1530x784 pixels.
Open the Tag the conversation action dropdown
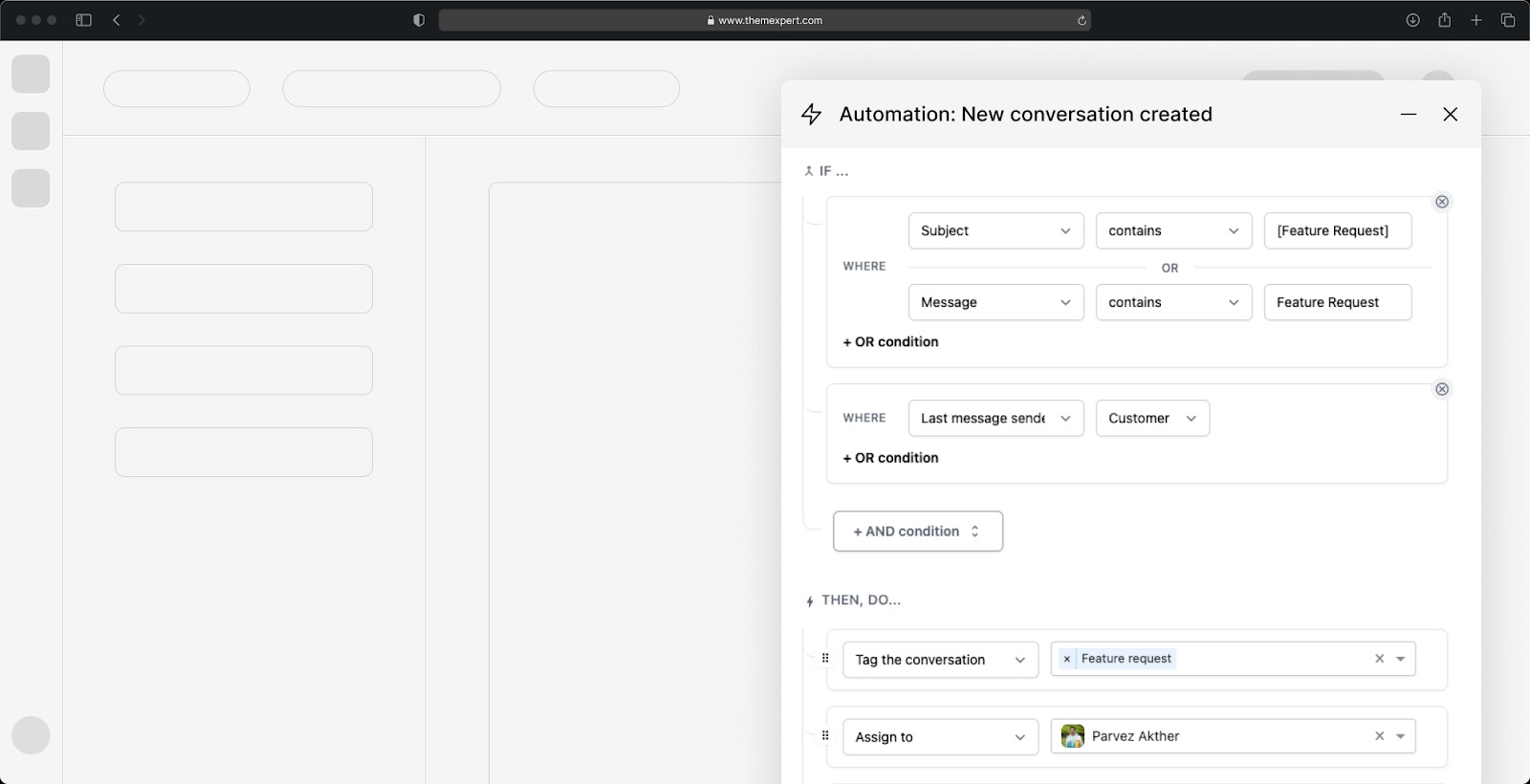click(x=940, y=660)
